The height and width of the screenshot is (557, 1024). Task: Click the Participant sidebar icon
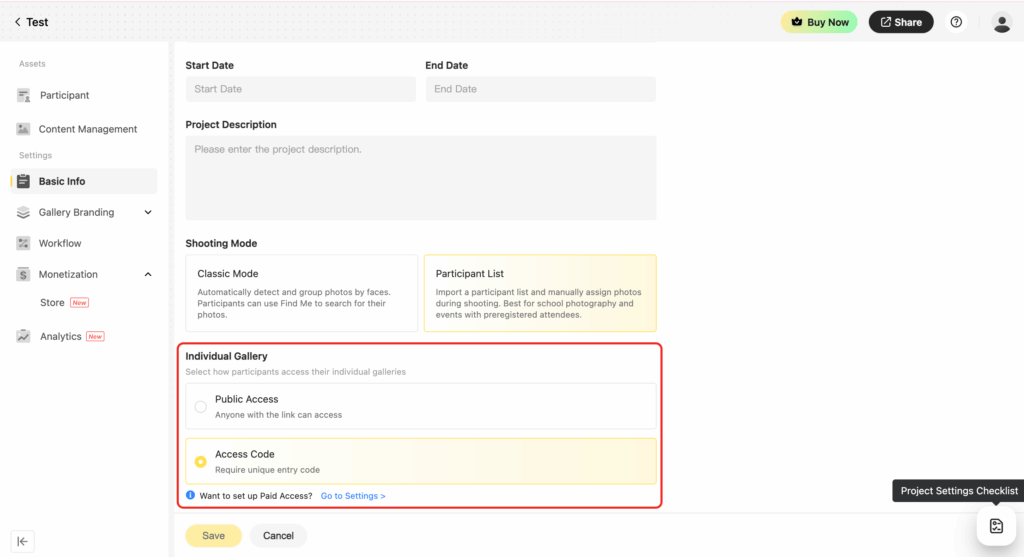pos(23,95)
